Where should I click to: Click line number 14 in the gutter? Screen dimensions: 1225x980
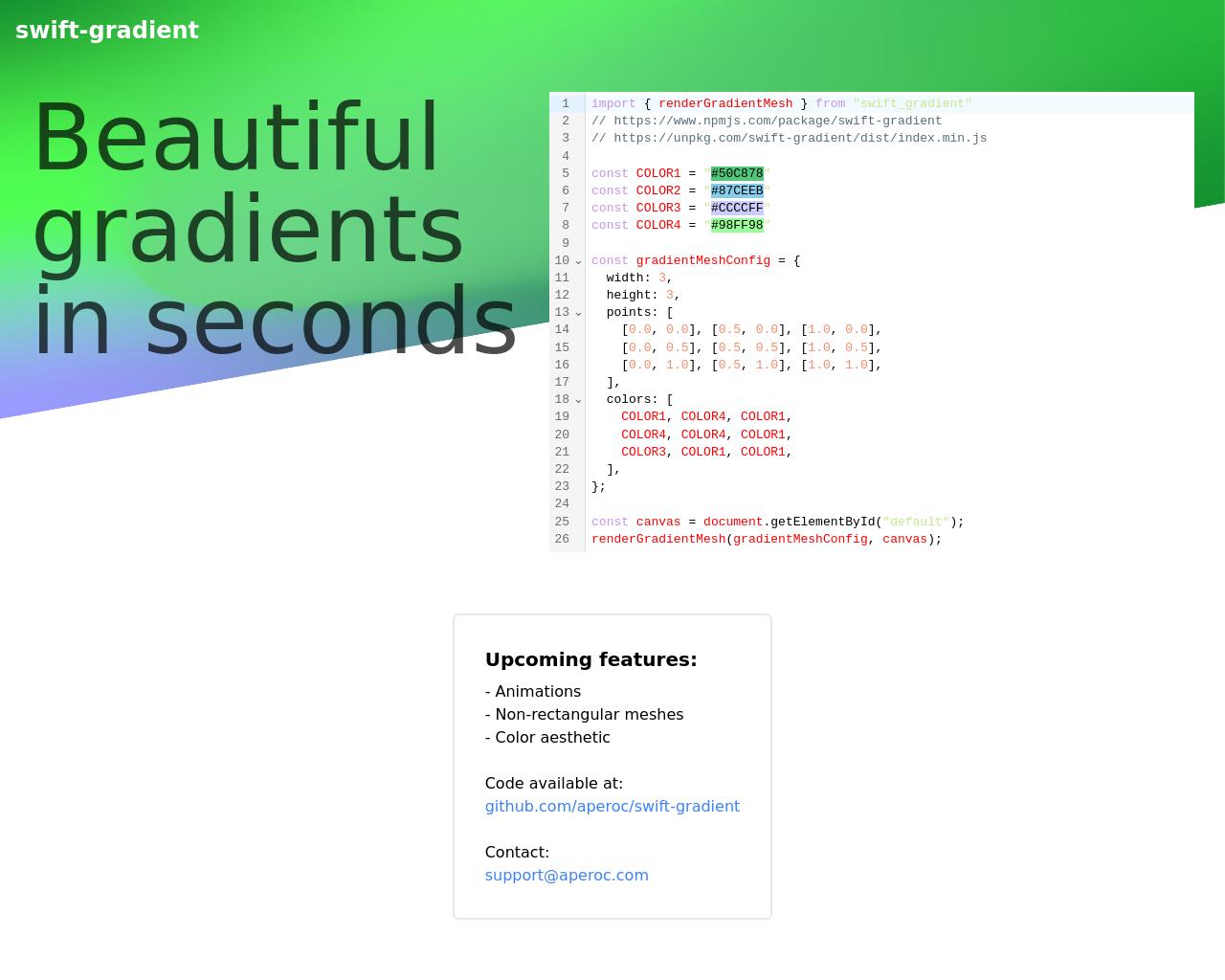pos(562,329)
